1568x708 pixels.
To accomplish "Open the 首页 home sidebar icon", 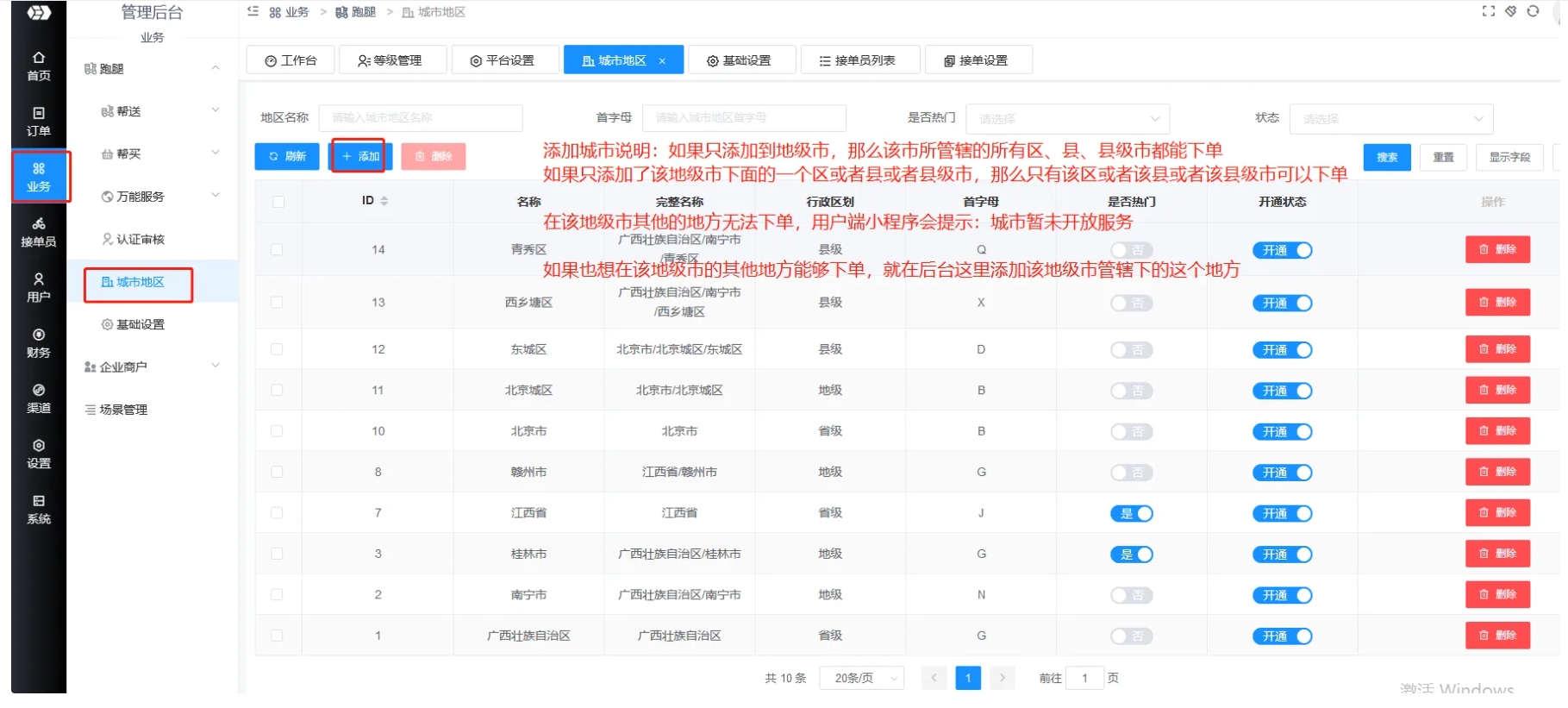I will point(39,66).
